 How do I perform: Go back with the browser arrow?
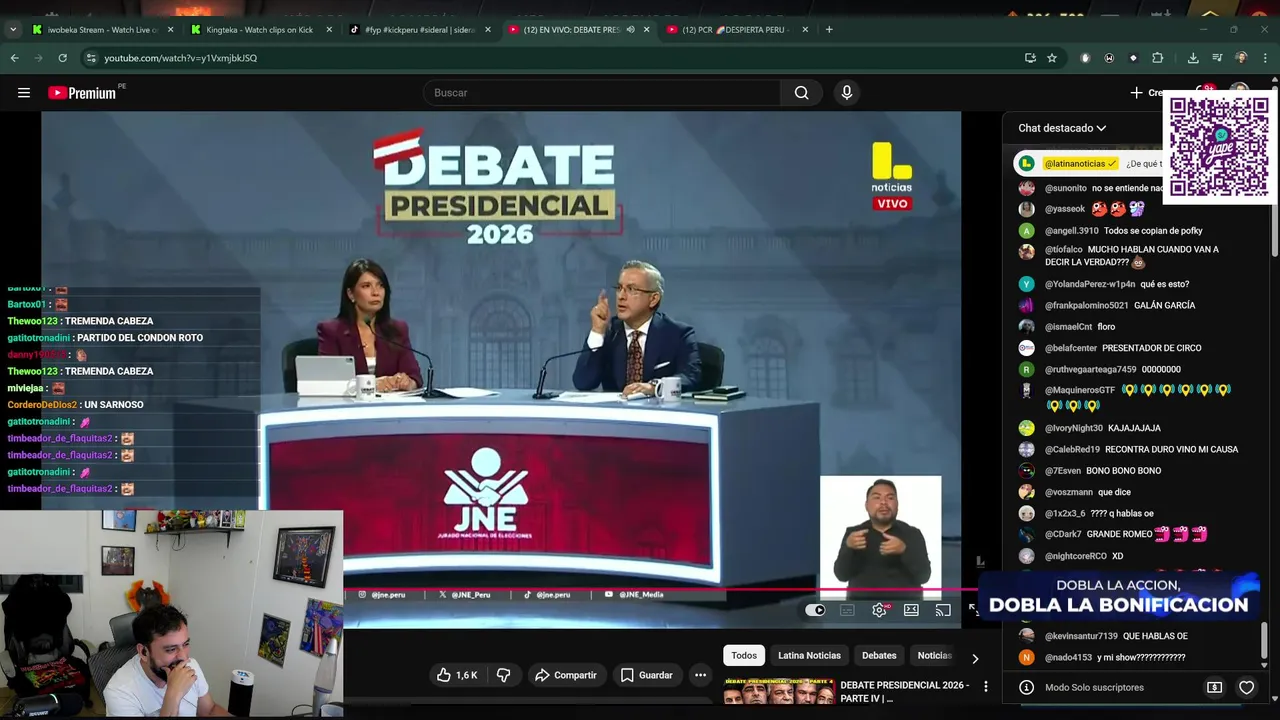[14, 58]
